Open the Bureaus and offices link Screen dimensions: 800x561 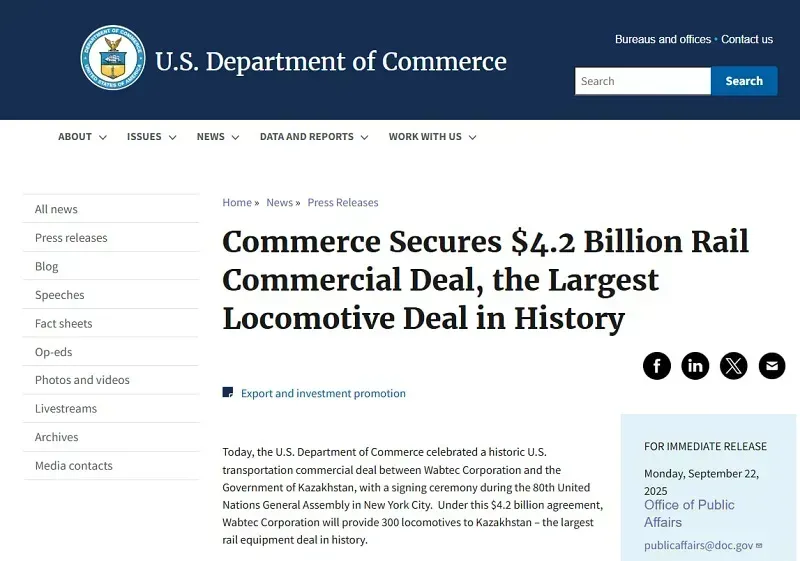click(662, 39)
